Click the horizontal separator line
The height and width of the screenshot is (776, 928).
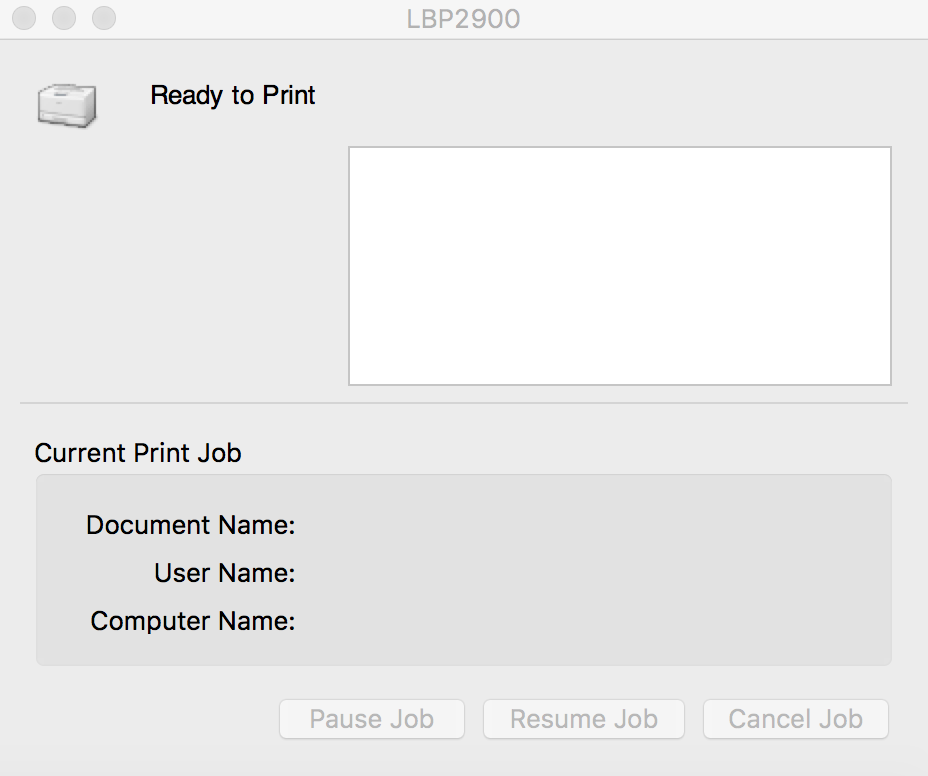(x=463, y=404)
